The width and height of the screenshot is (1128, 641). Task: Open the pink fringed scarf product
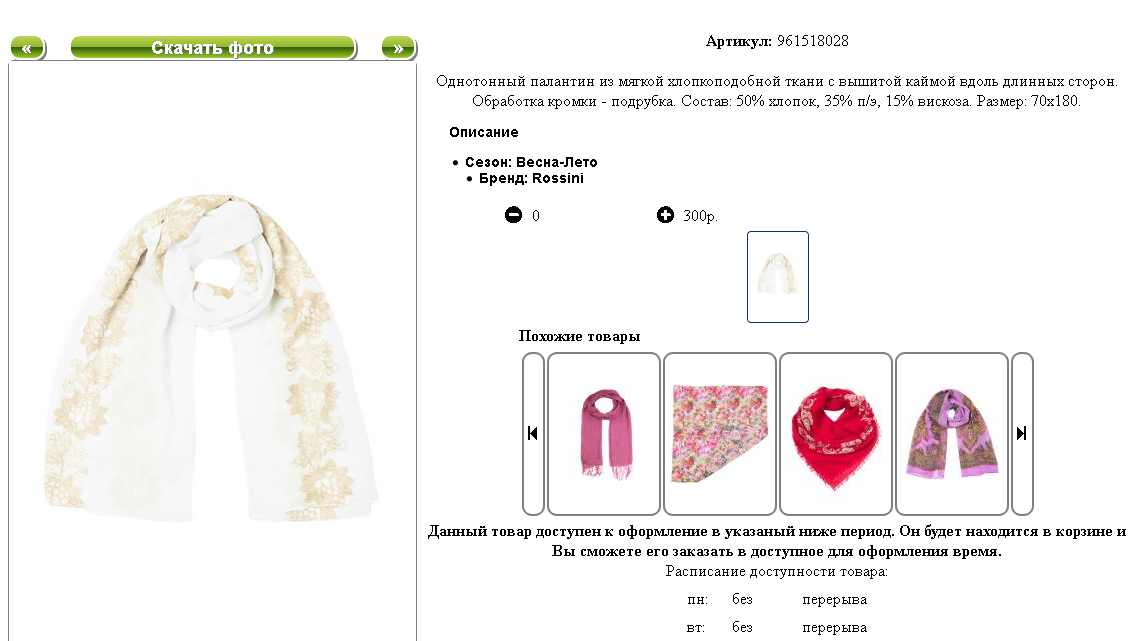coord(604,433)
